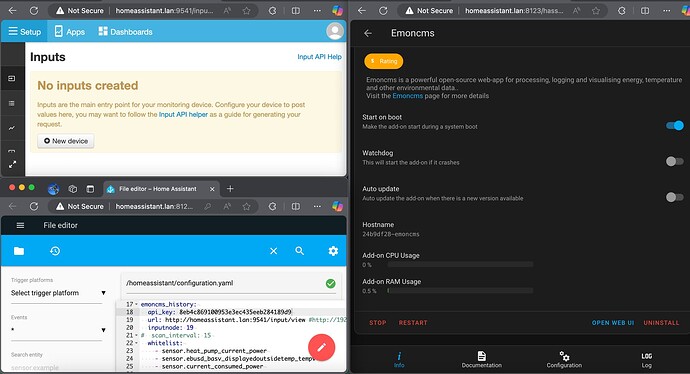Open the Emoncms link in add-on description
This screenshot has width=690, height=374.
click(407, 96)
